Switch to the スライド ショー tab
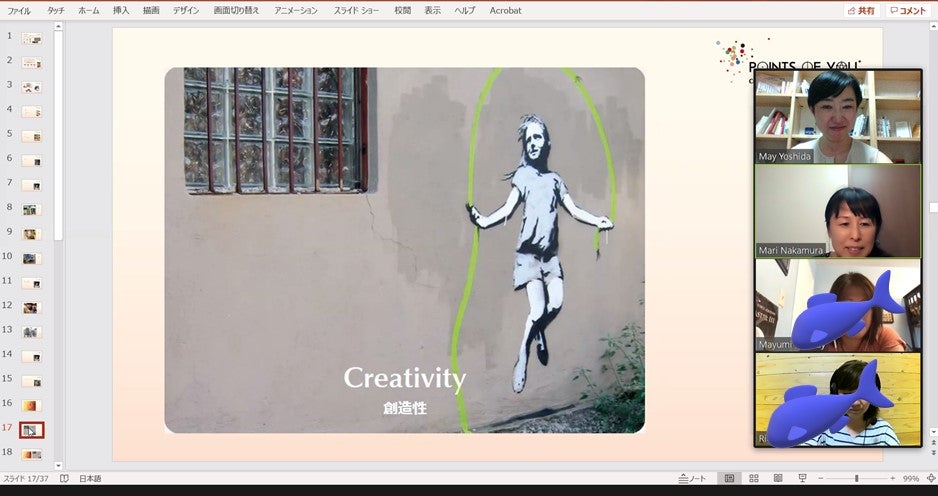938x496 pixels. coord(356,11)
